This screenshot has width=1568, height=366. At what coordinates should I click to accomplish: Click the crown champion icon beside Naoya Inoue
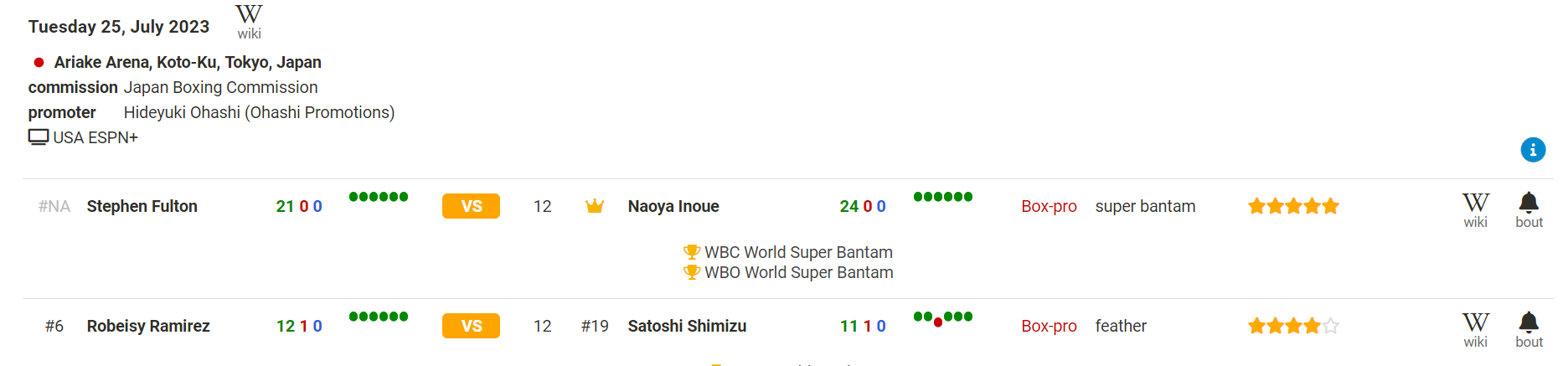click(595, 206)
